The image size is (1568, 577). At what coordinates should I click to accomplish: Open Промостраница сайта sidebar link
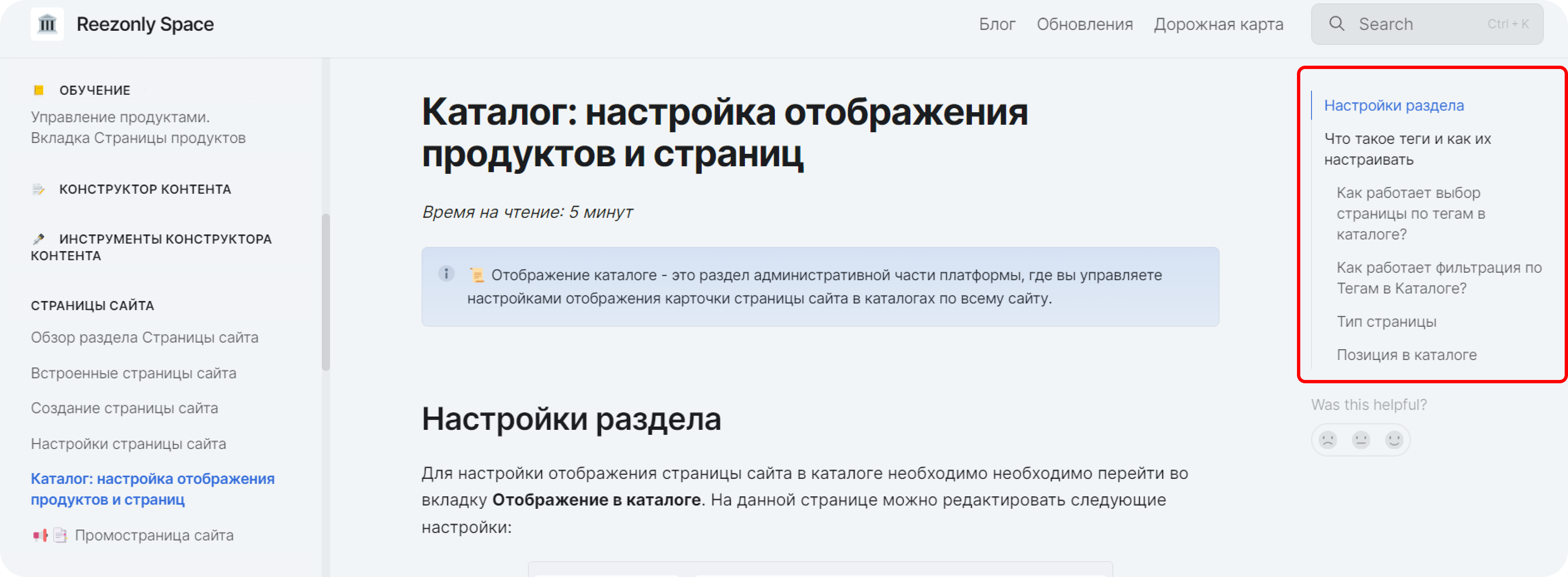coord(154,535)
